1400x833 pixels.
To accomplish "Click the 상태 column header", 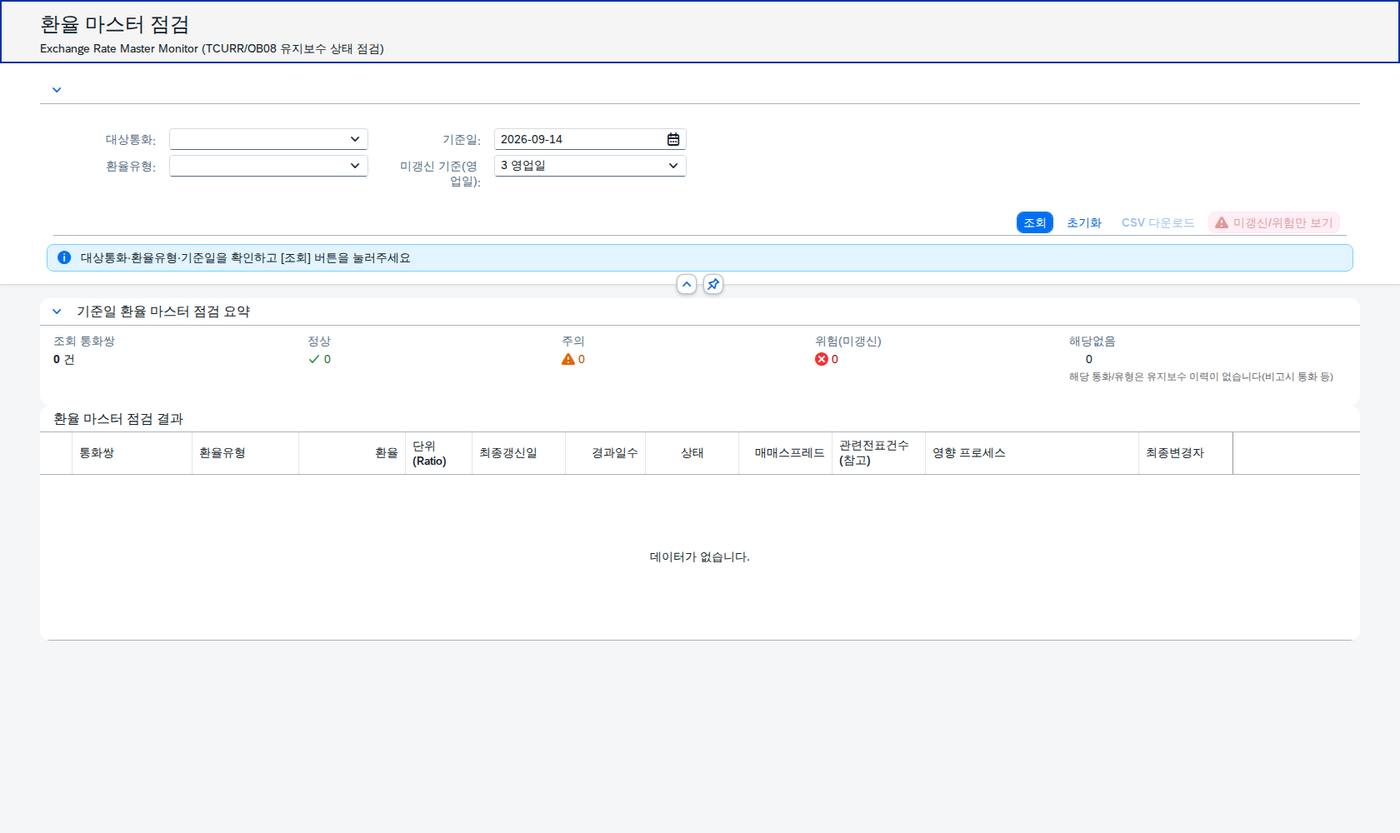I will tap(692, 453).
